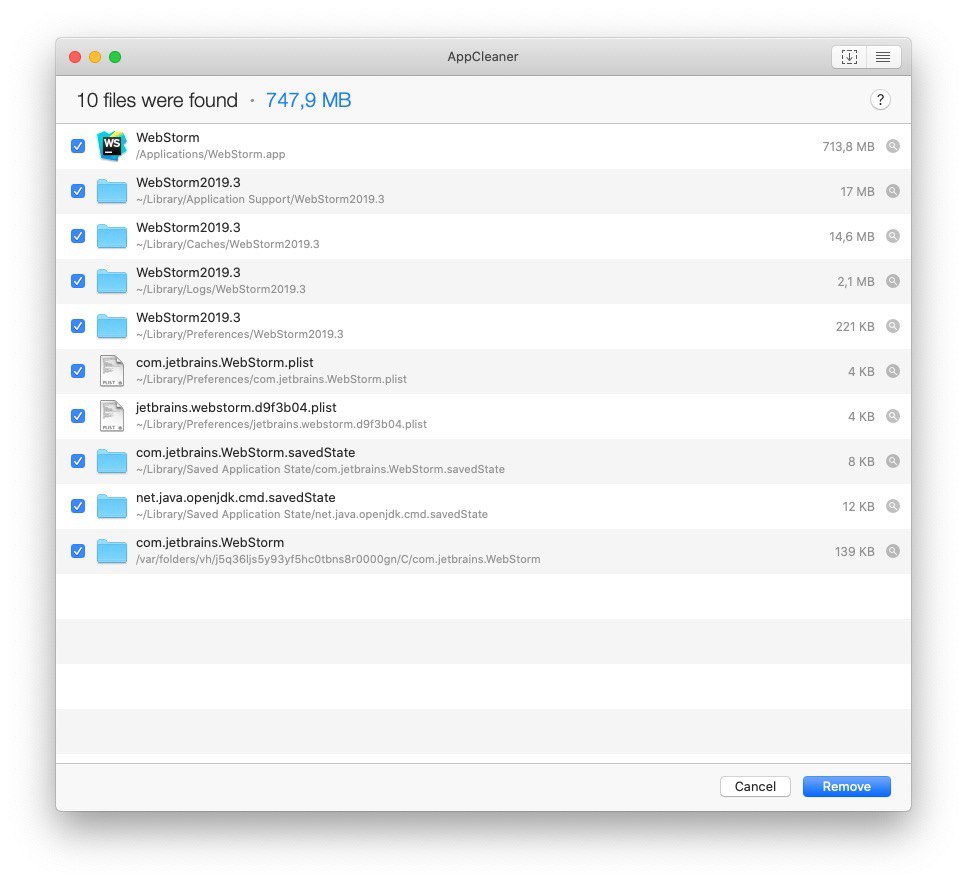Click the WebStorm application icon
This screenshot has width=967, height=885.
pyautogui.click(x=112, y=146)
